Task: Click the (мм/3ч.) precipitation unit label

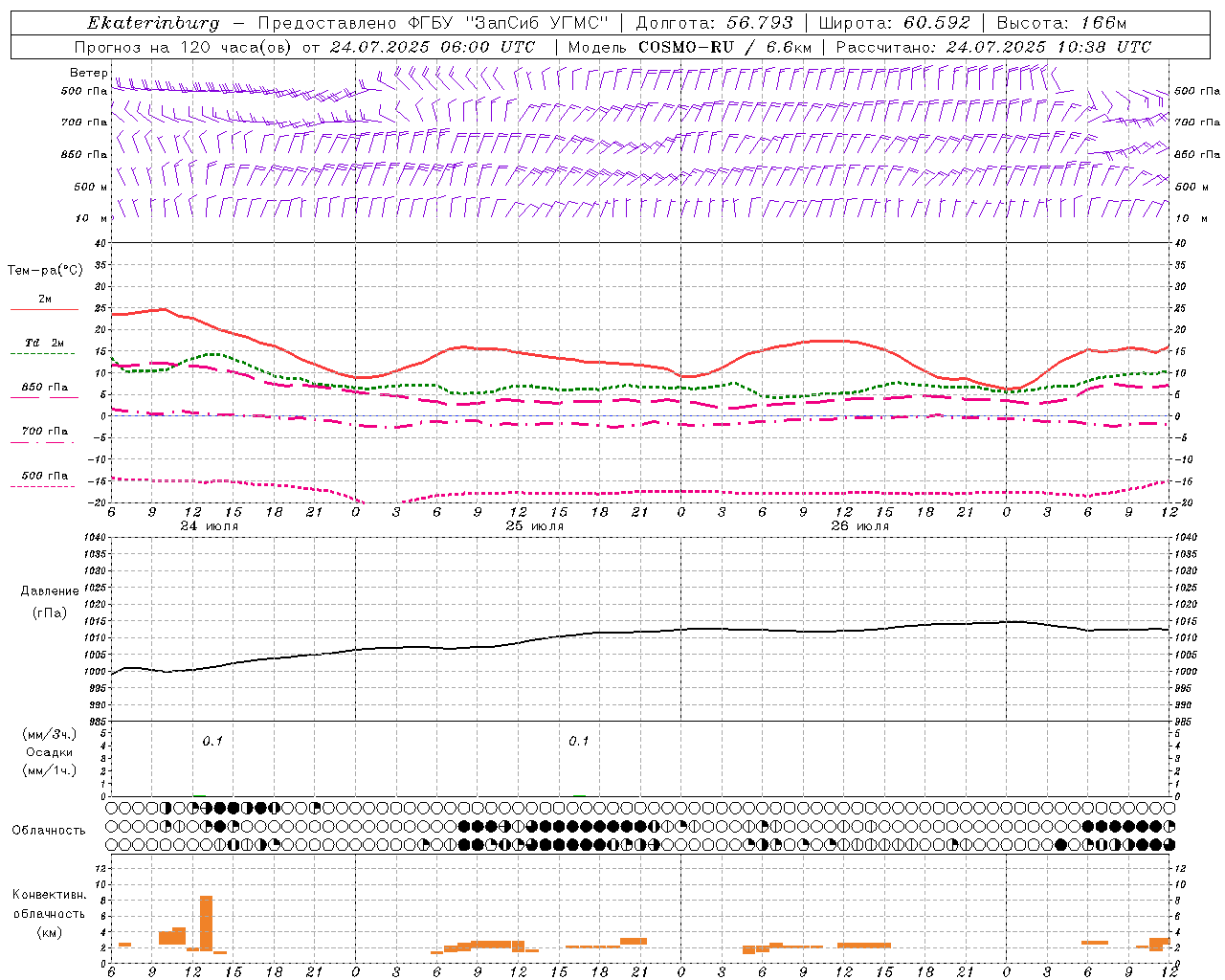Action: 50,734
